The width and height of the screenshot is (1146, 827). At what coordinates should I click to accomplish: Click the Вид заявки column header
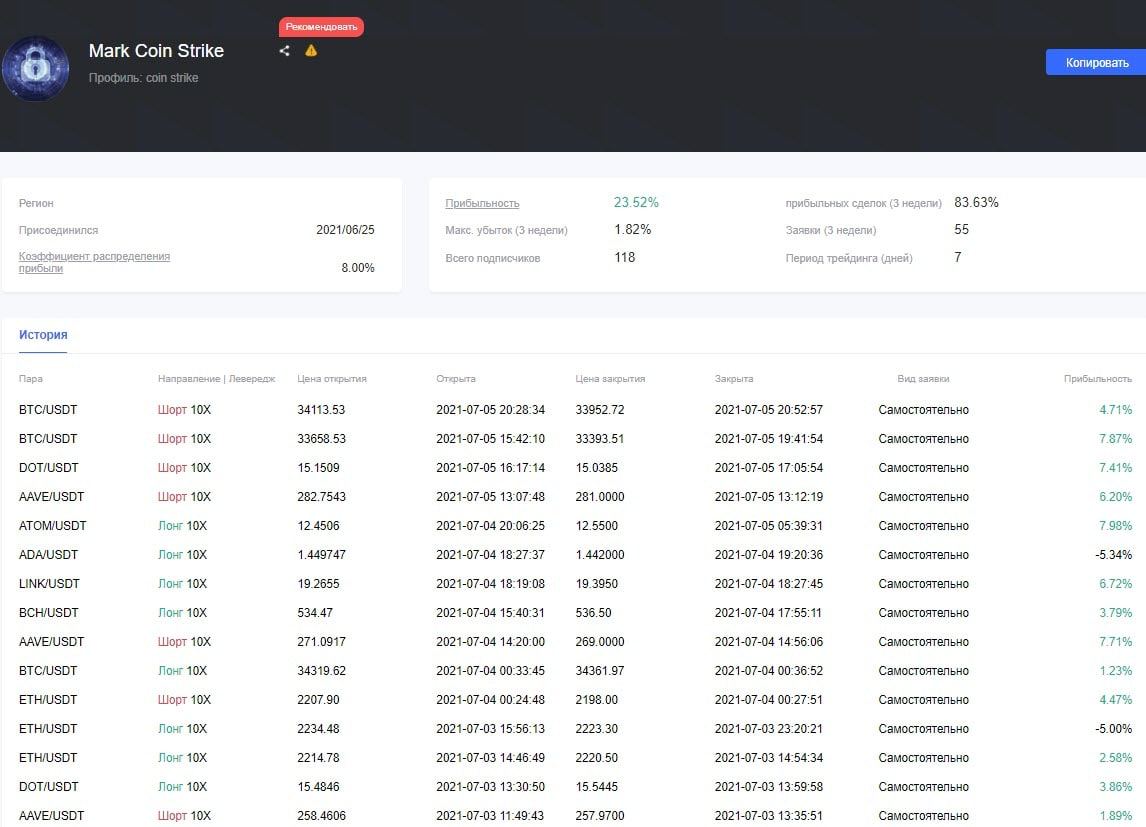coord(923,378)
